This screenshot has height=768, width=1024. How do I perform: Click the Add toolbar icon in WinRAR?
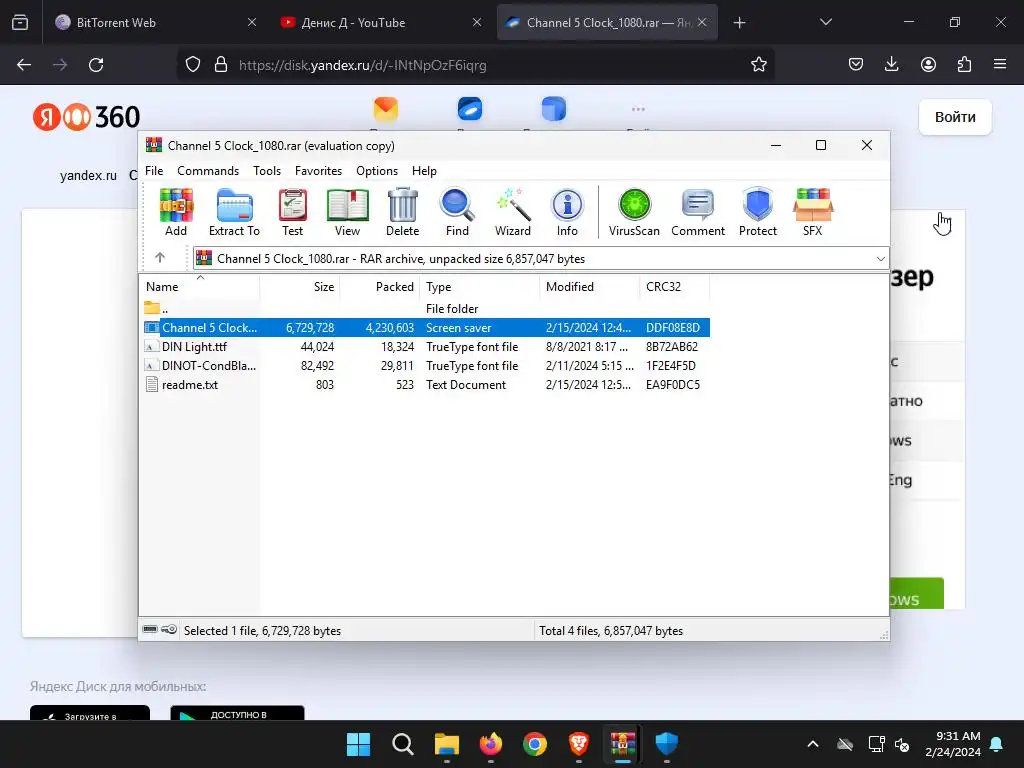[x=176, y=212]
